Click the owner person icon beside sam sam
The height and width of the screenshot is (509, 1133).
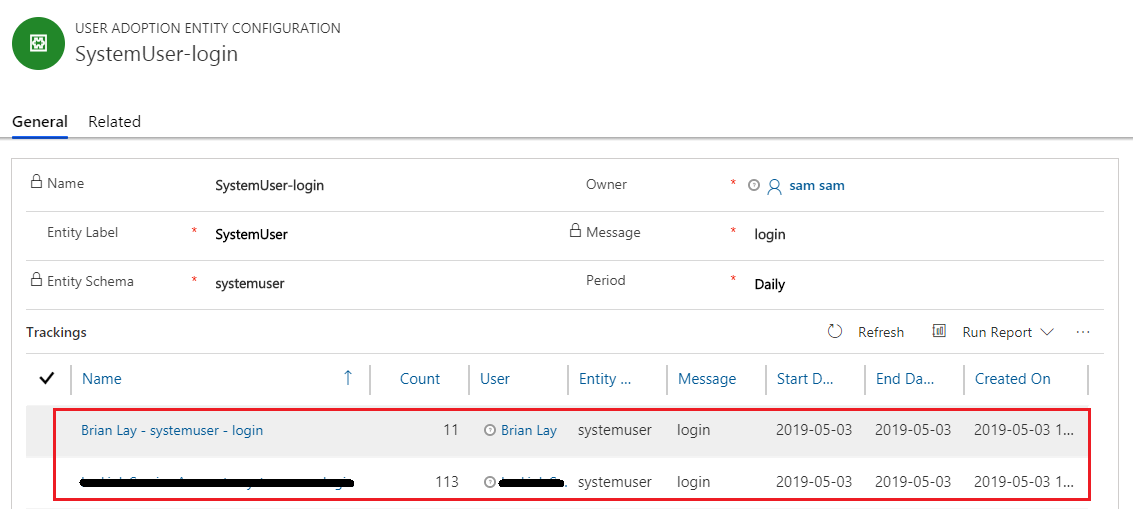coord(774,186)
